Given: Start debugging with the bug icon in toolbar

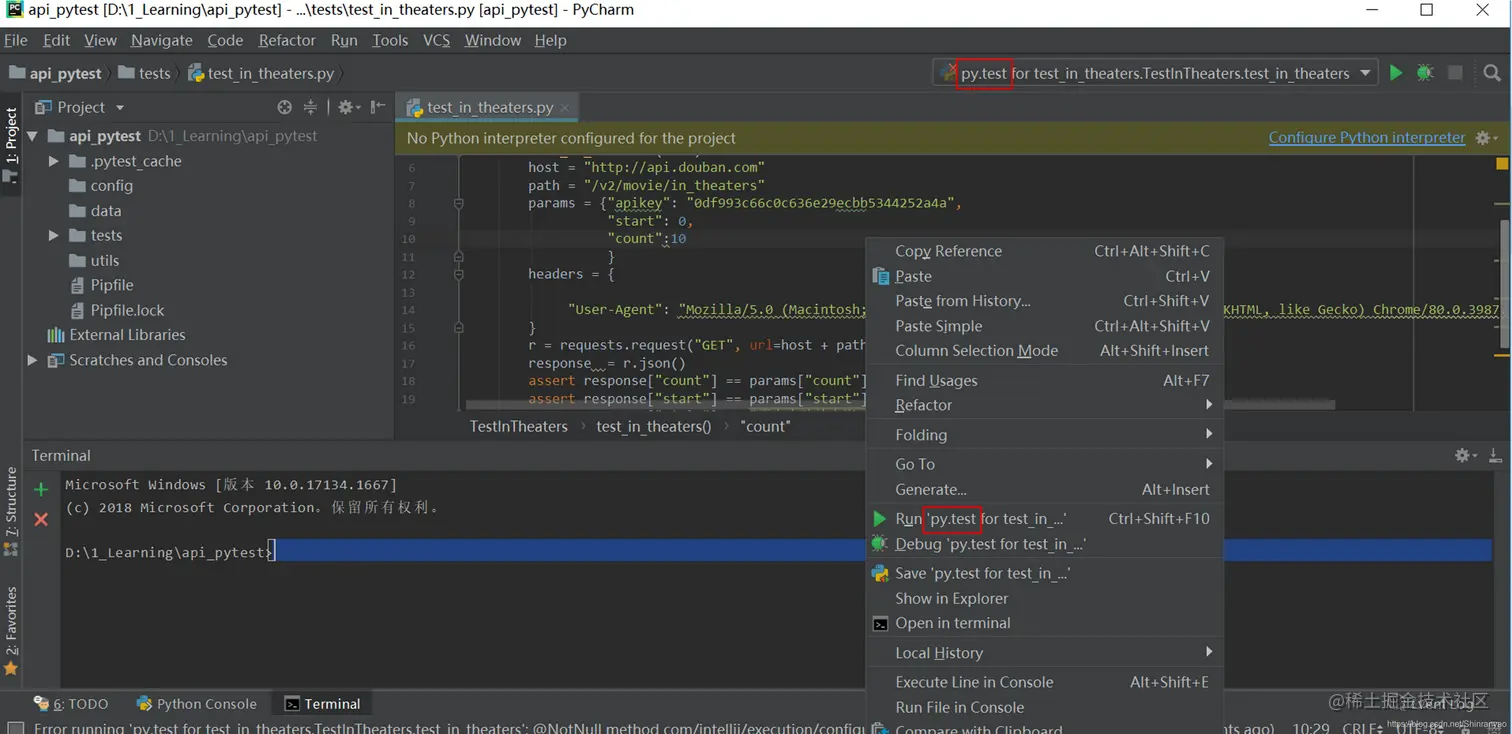Looking at the screenshot, I should pyautogui.click(x=1425, y=73).
